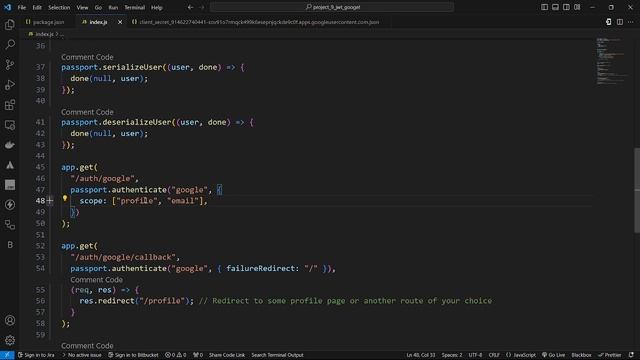The width and height of the screenshot is (640, 360).
Task: Open the Run and Debug view
Action: tap(10, 84)
